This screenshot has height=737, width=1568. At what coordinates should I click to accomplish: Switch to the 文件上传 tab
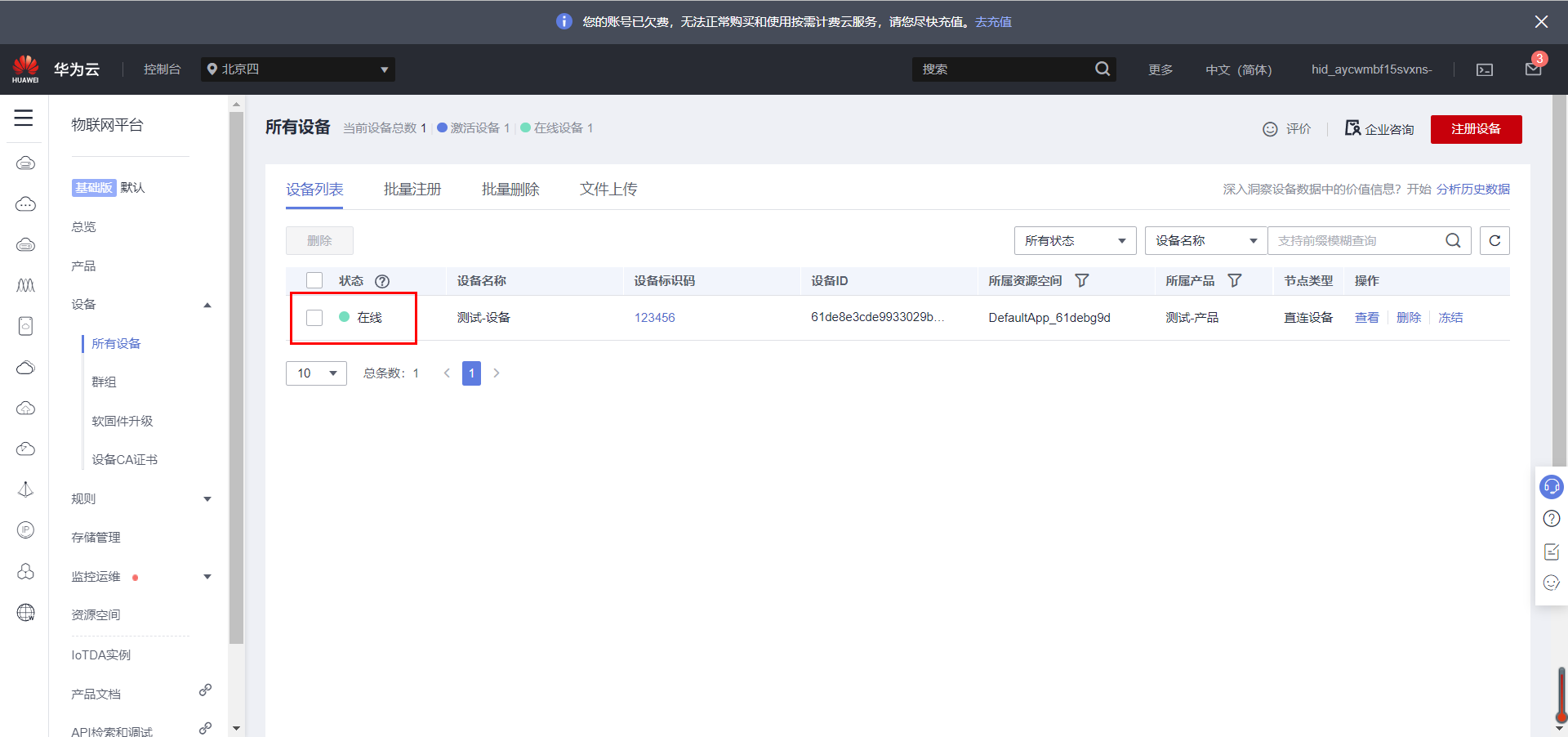coord(608,190)
